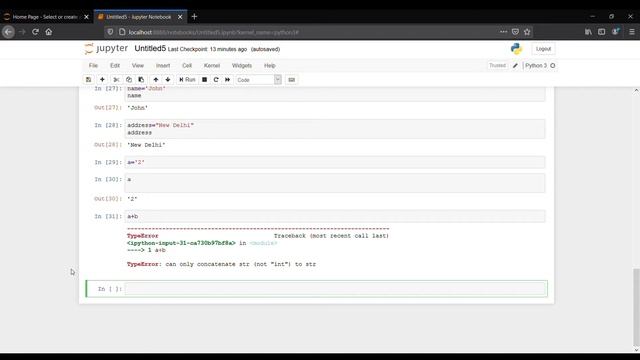The width and height of the screenshot is (640, 360).
Task: Click the output text 'John'
Action: click(138, 108)
